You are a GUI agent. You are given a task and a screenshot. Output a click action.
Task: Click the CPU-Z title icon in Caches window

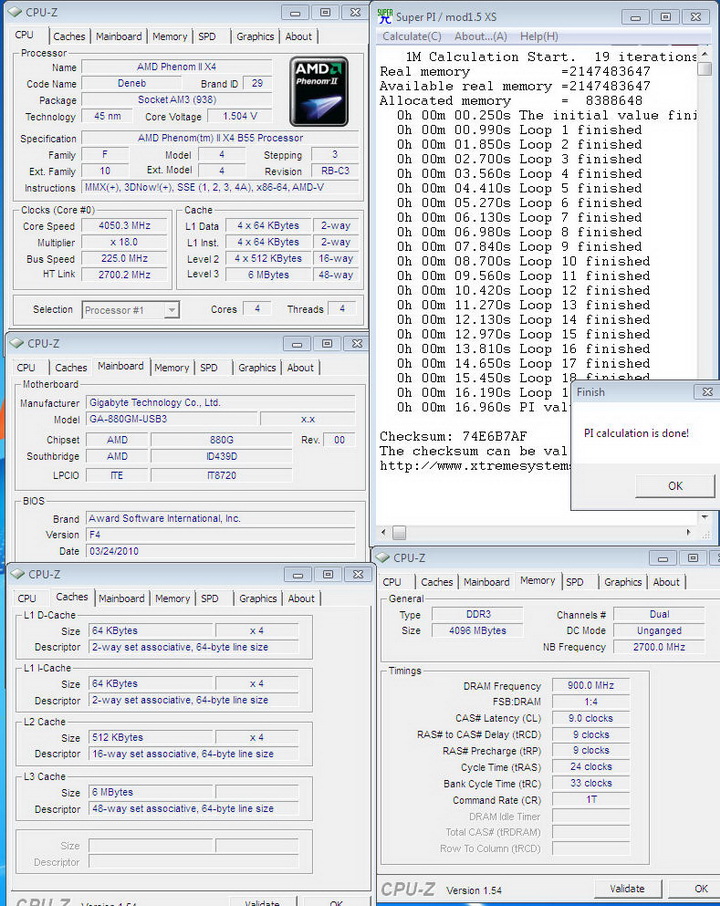18,574
